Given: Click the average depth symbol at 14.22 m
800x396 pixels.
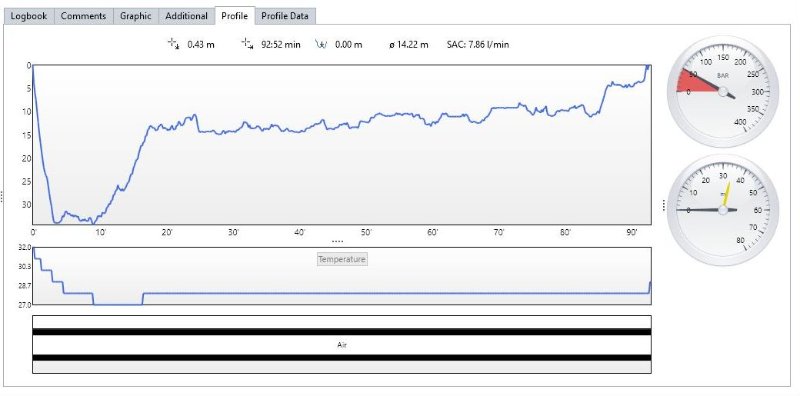Looking at the screenshot, I should [392, 44].
